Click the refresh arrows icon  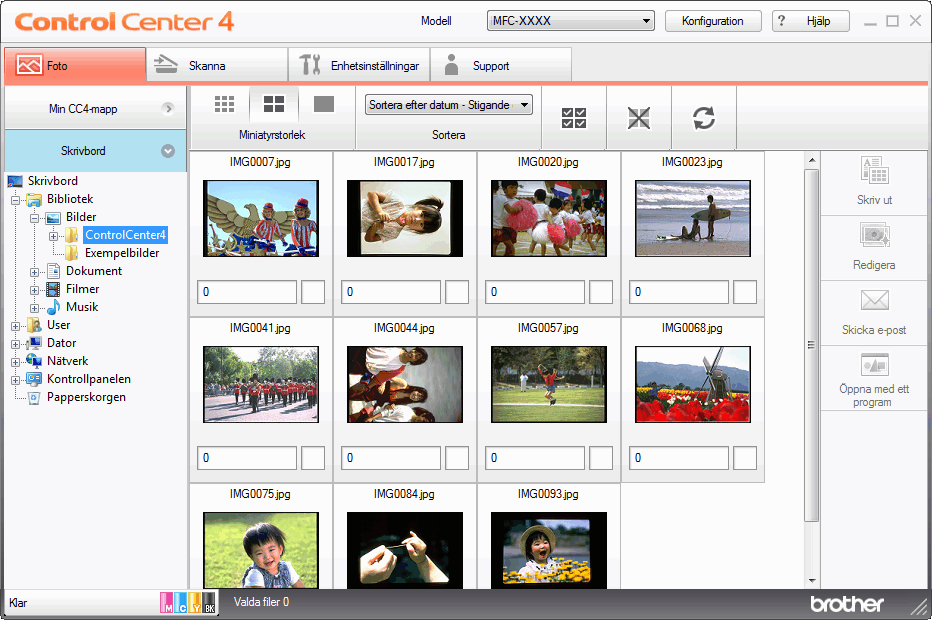[x=704, y=118]
